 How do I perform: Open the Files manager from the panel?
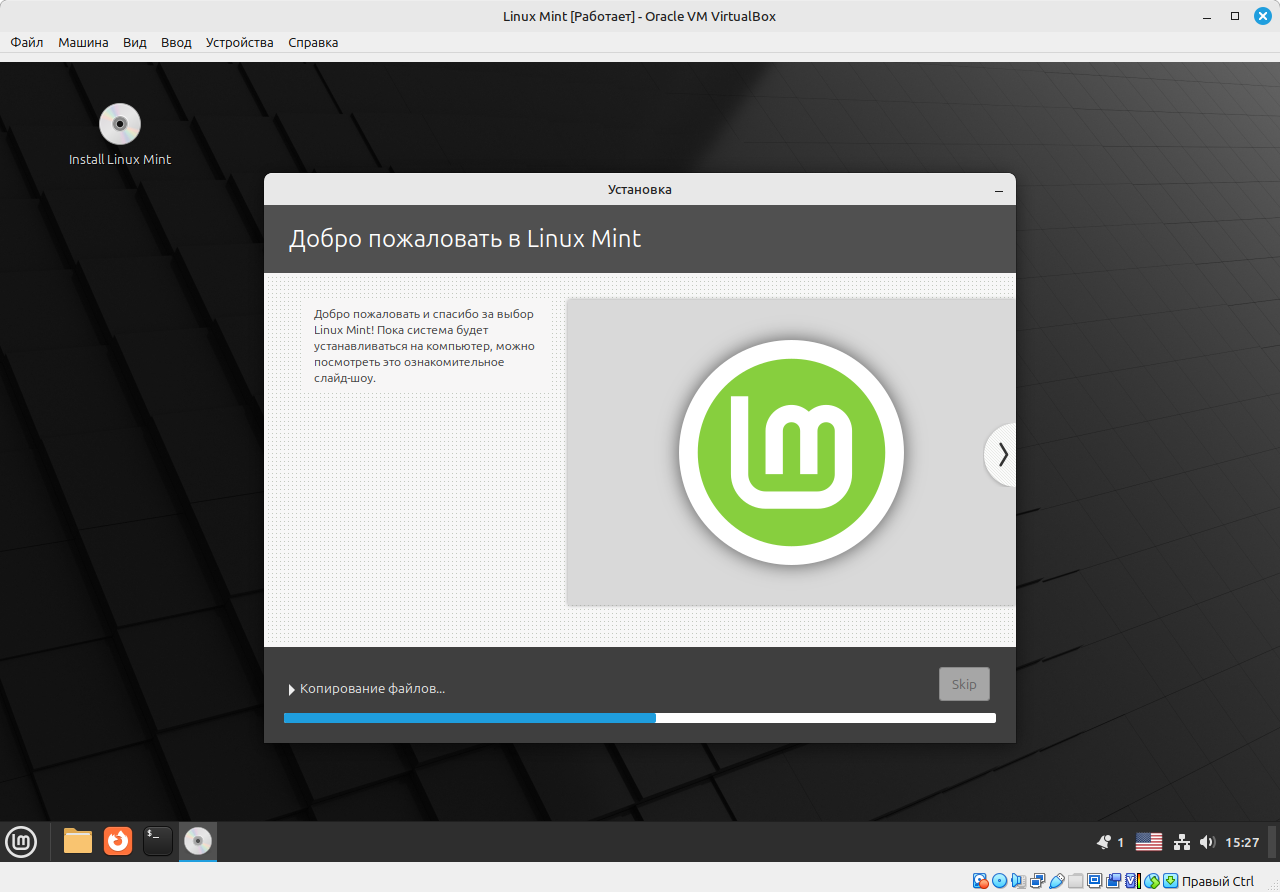pyautogui.click(x=78, y=841)
